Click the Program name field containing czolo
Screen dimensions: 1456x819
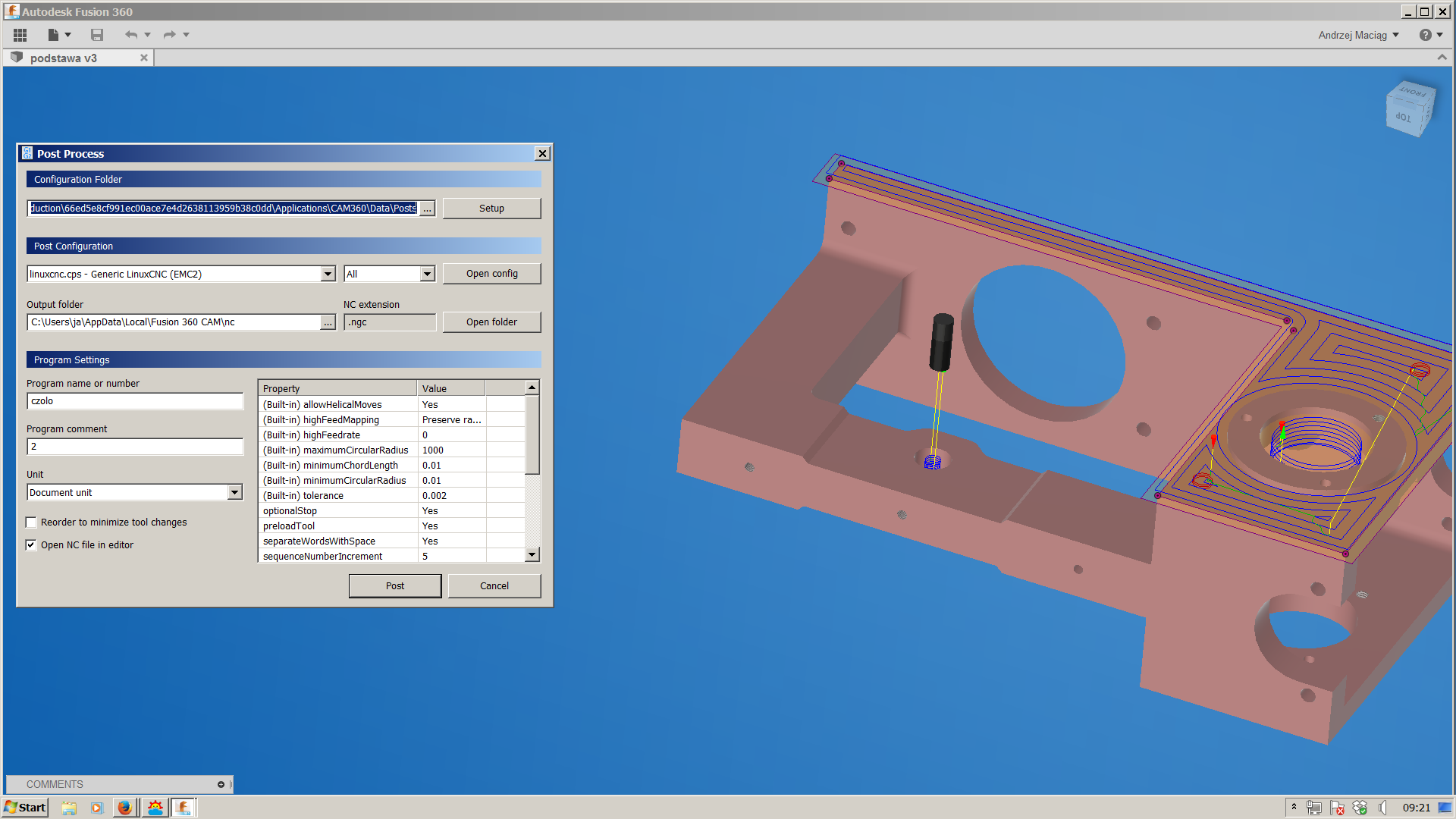pos(135,401)
